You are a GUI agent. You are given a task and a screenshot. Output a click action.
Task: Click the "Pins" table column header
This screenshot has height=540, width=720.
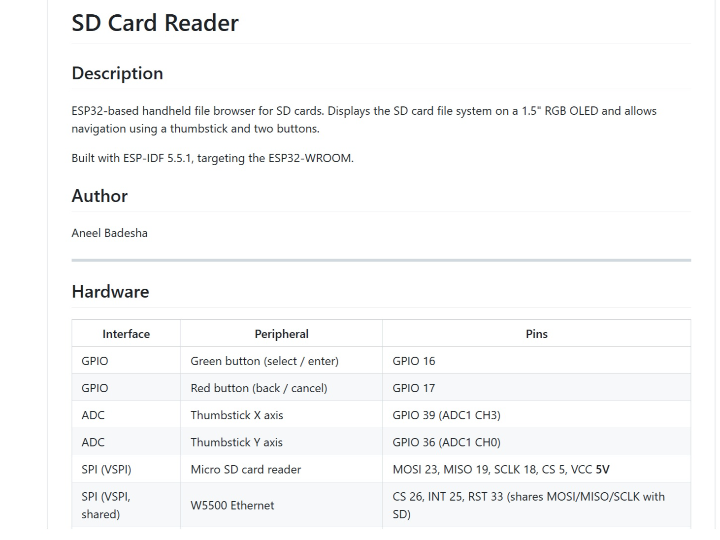click(x=536, y=334)
